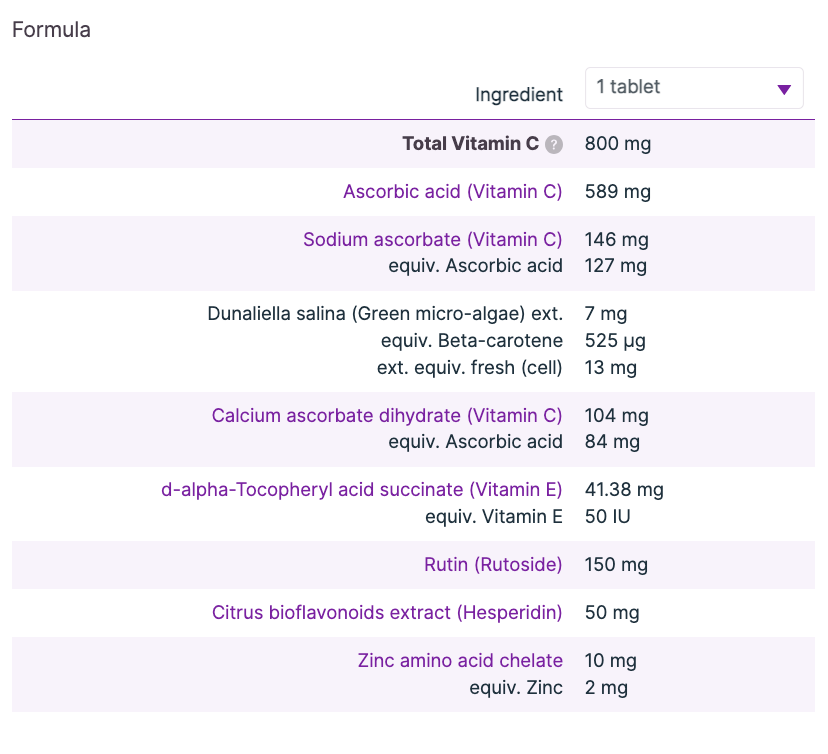Click the Ingredient column label
The height and width of the screenshot is (754, 828).
[x=518, y=95]
